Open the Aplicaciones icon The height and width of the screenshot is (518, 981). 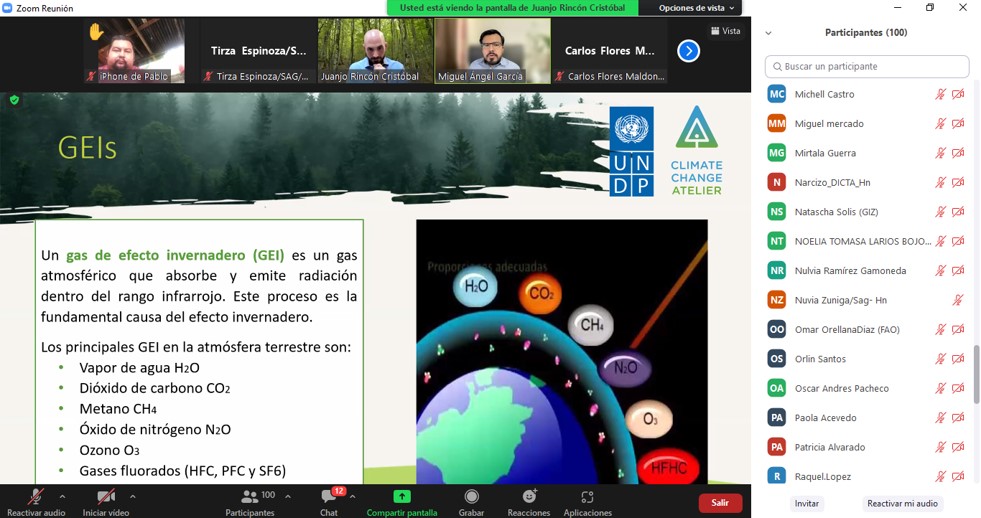587,497
